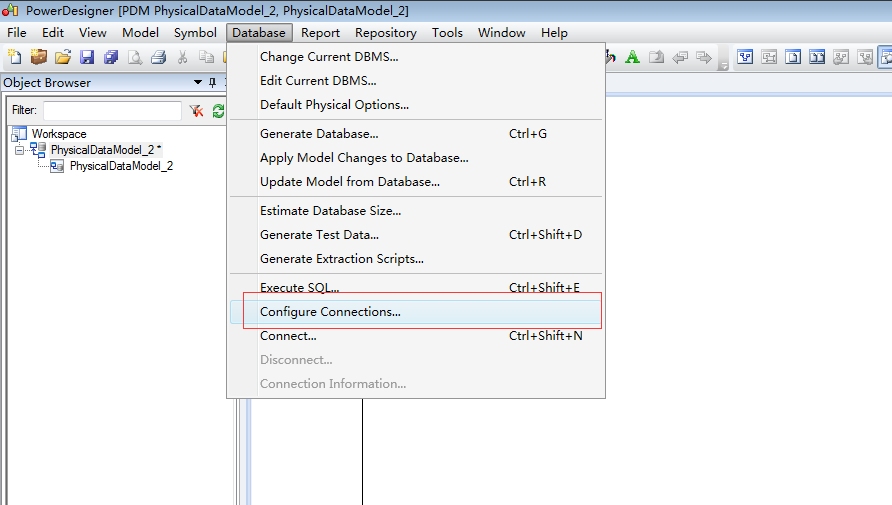This screenshot has height=505, width=892.
Task: Choose Generate Test Data
Action: click(x=416, y=234)
